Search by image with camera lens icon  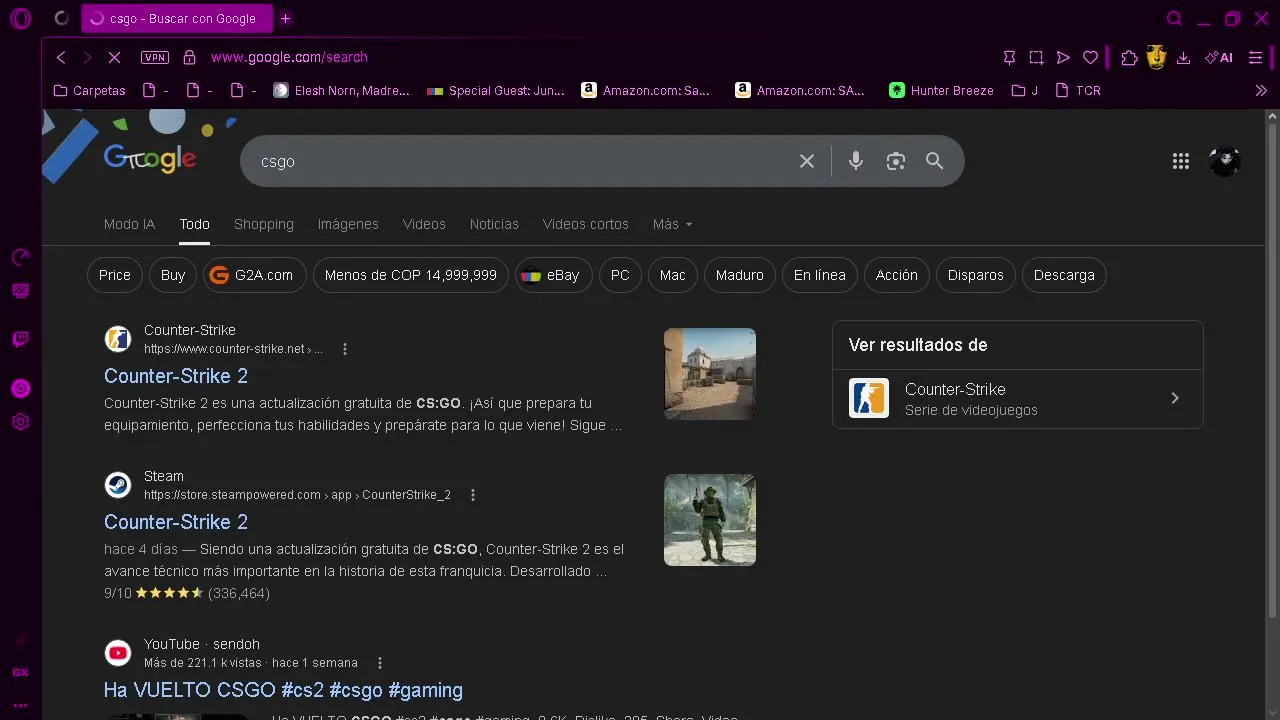point(896,161)
